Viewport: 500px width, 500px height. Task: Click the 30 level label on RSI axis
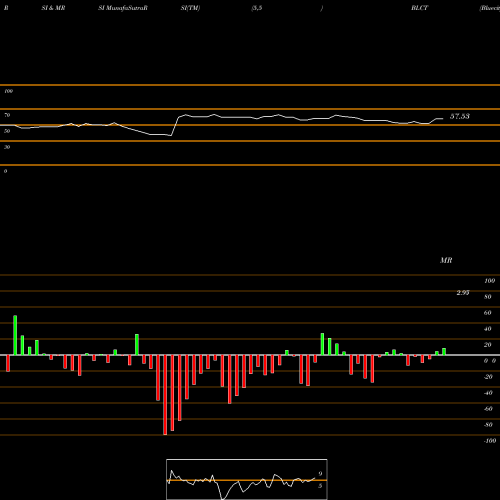coord(7,147)
